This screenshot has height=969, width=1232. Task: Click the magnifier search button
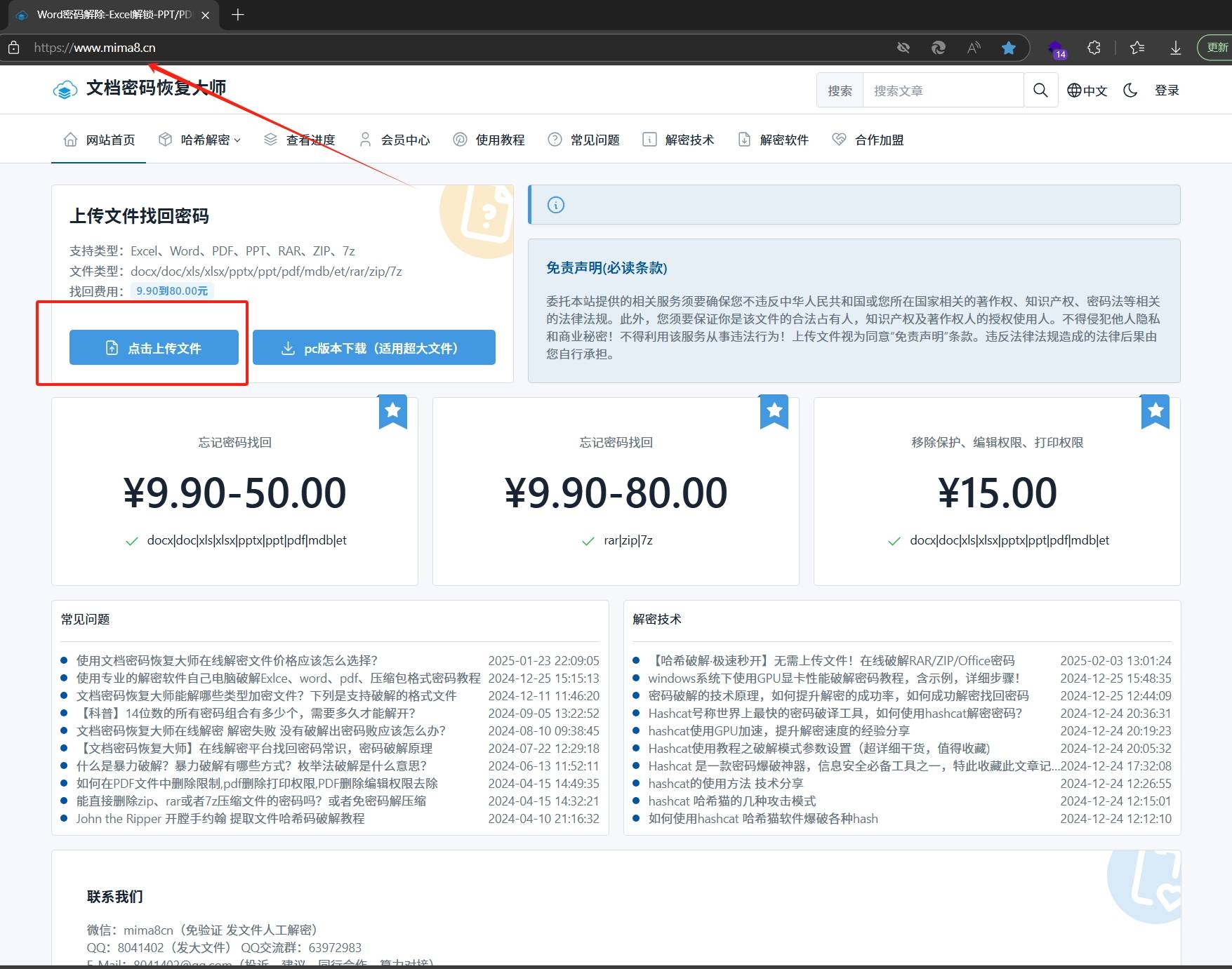tap(1040, 91)
